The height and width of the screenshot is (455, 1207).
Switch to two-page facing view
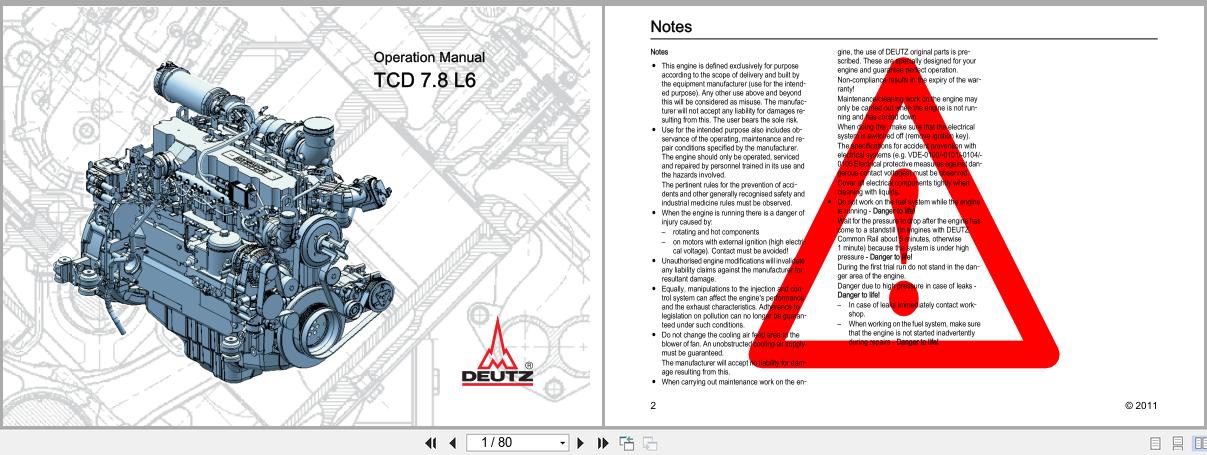1198,441
